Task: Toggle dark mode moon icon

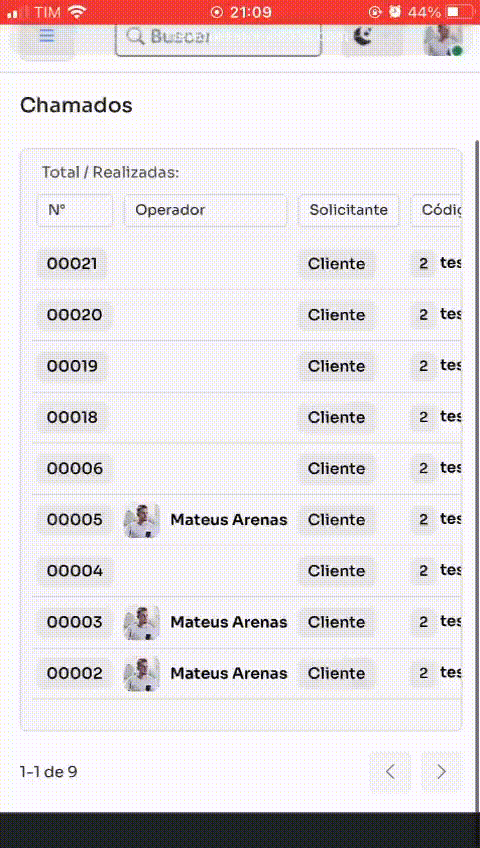Action: coord(363,37)
